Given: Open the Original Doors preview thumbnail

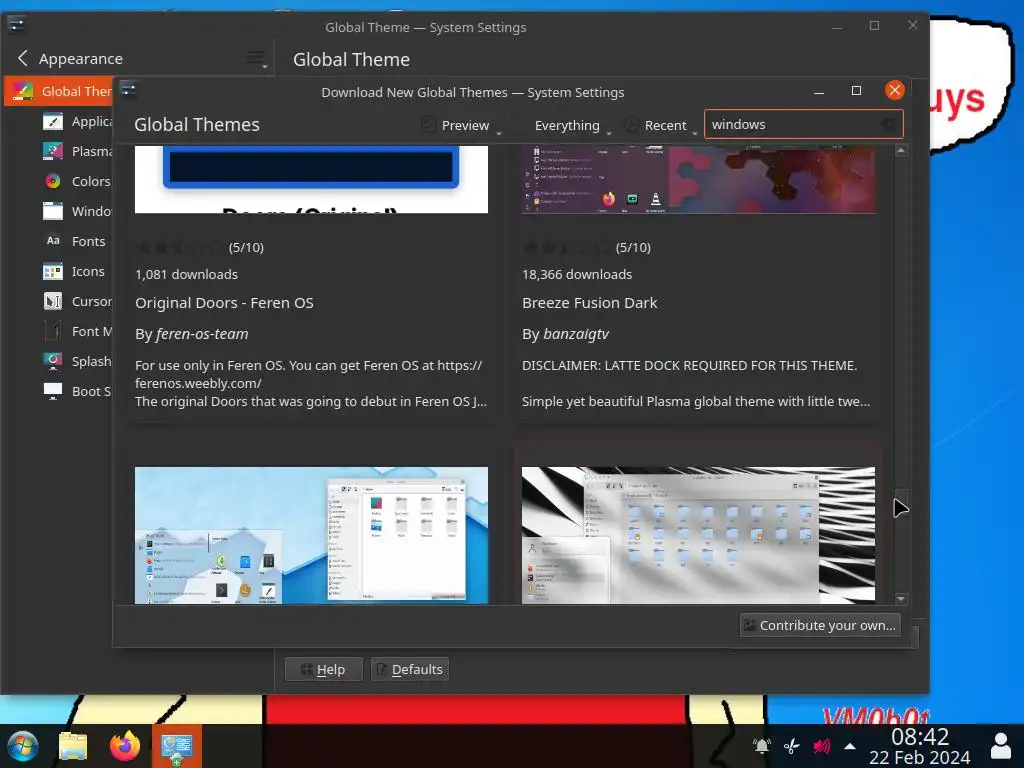Looking at the screenshot, I should point(311,179).
